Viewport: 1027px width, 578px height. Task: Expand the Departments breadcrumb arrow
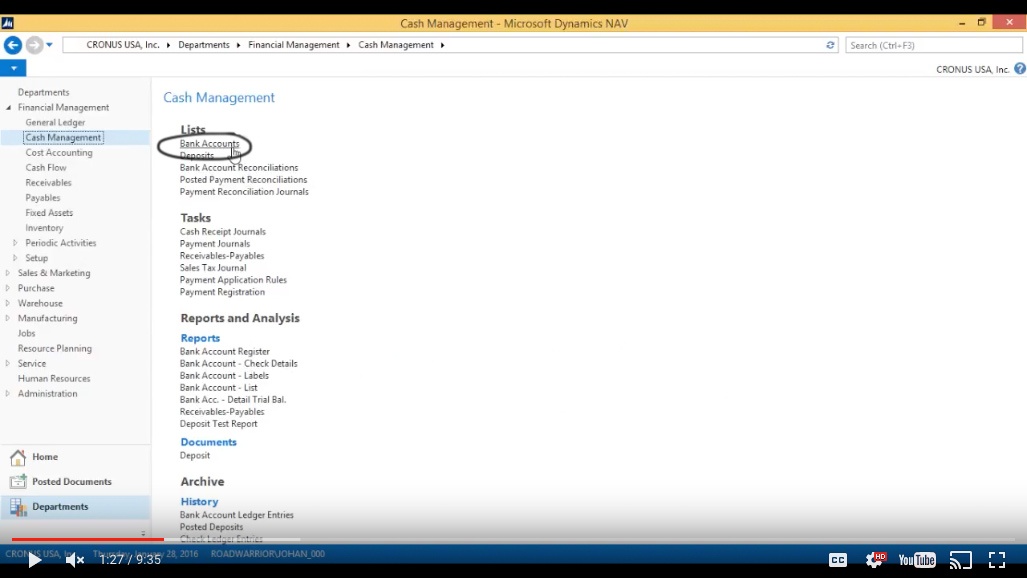click(238, 45)
